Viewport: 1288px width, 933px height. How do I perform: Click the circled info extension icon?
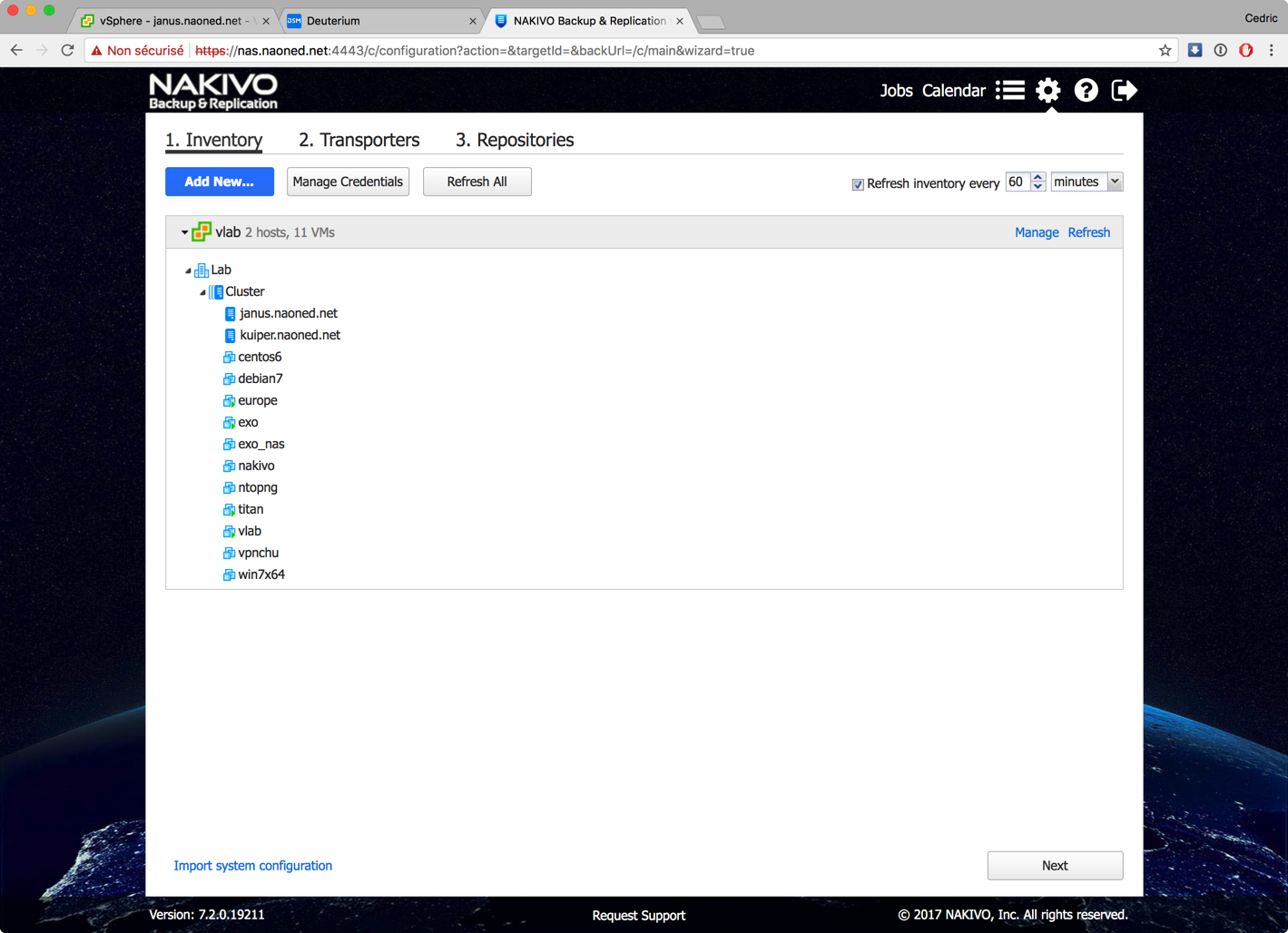tap(1221, 51)
